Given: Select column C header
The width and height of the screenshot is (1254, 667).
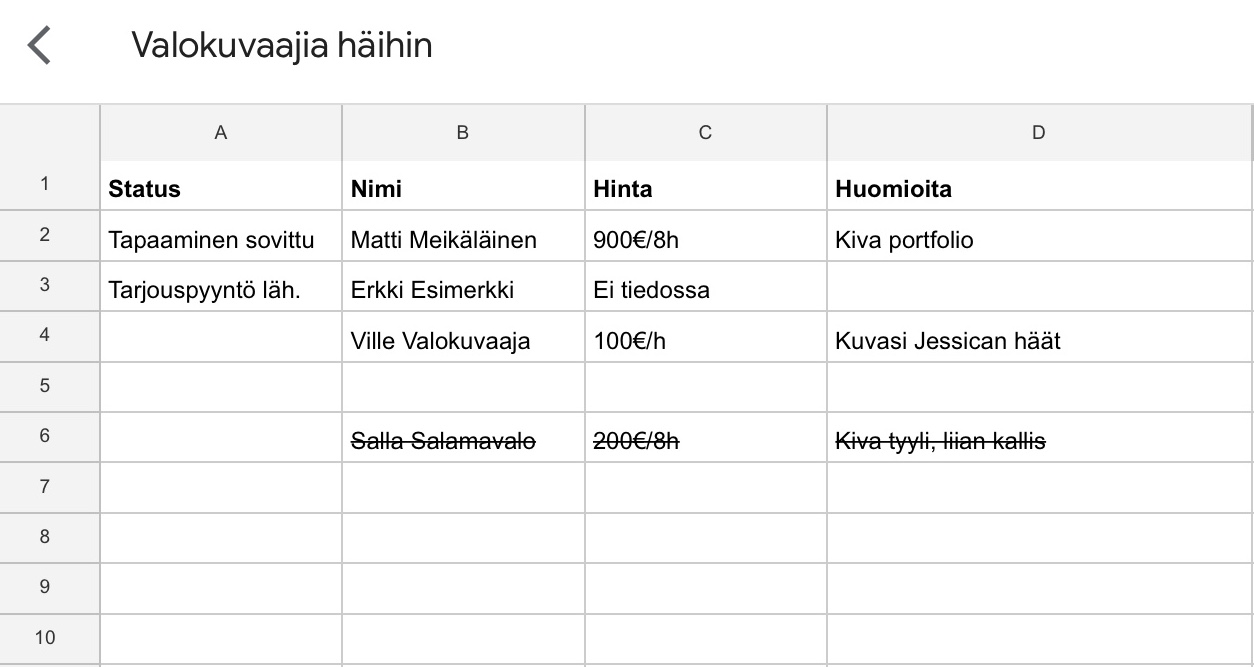Looking at the screenshot, I should 705,132.
